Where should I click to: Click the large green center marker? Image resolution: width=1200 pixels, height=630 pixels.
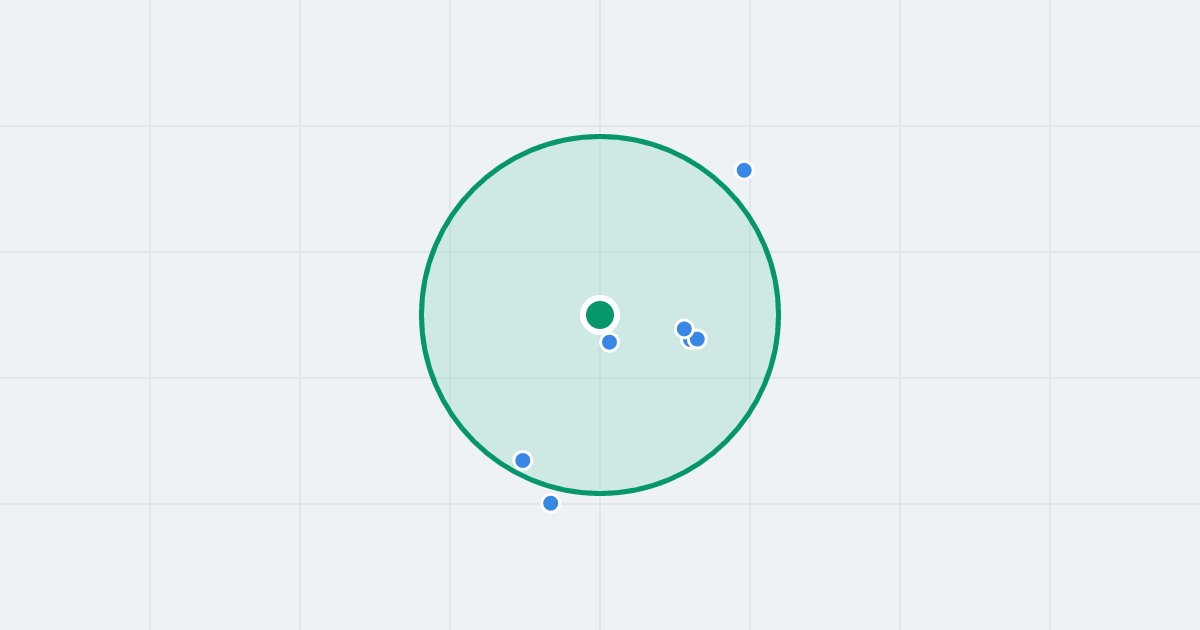pyautogui.click(x=600, y=315)
